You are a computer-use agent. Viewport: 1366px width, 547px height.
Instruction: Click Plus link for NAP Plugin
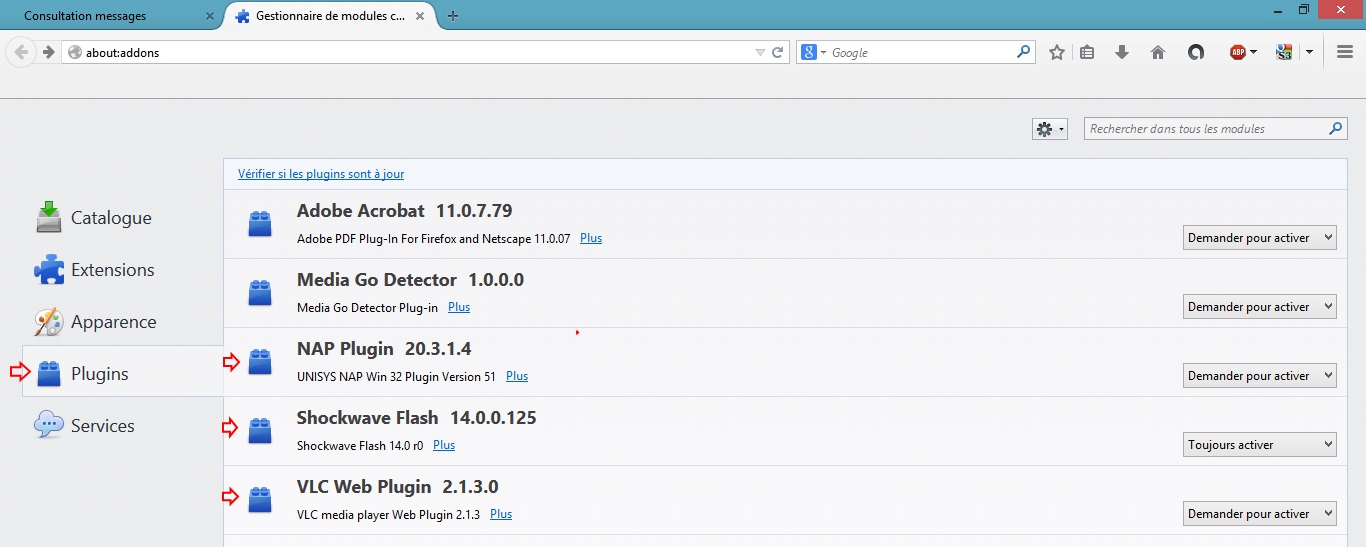(x=517, y=377)
